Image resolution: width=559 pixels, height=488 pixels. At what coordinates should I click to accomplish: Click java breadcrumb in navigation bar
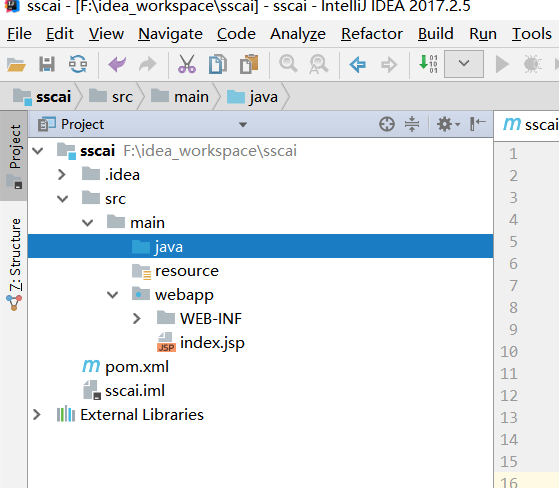pos(252,97)
